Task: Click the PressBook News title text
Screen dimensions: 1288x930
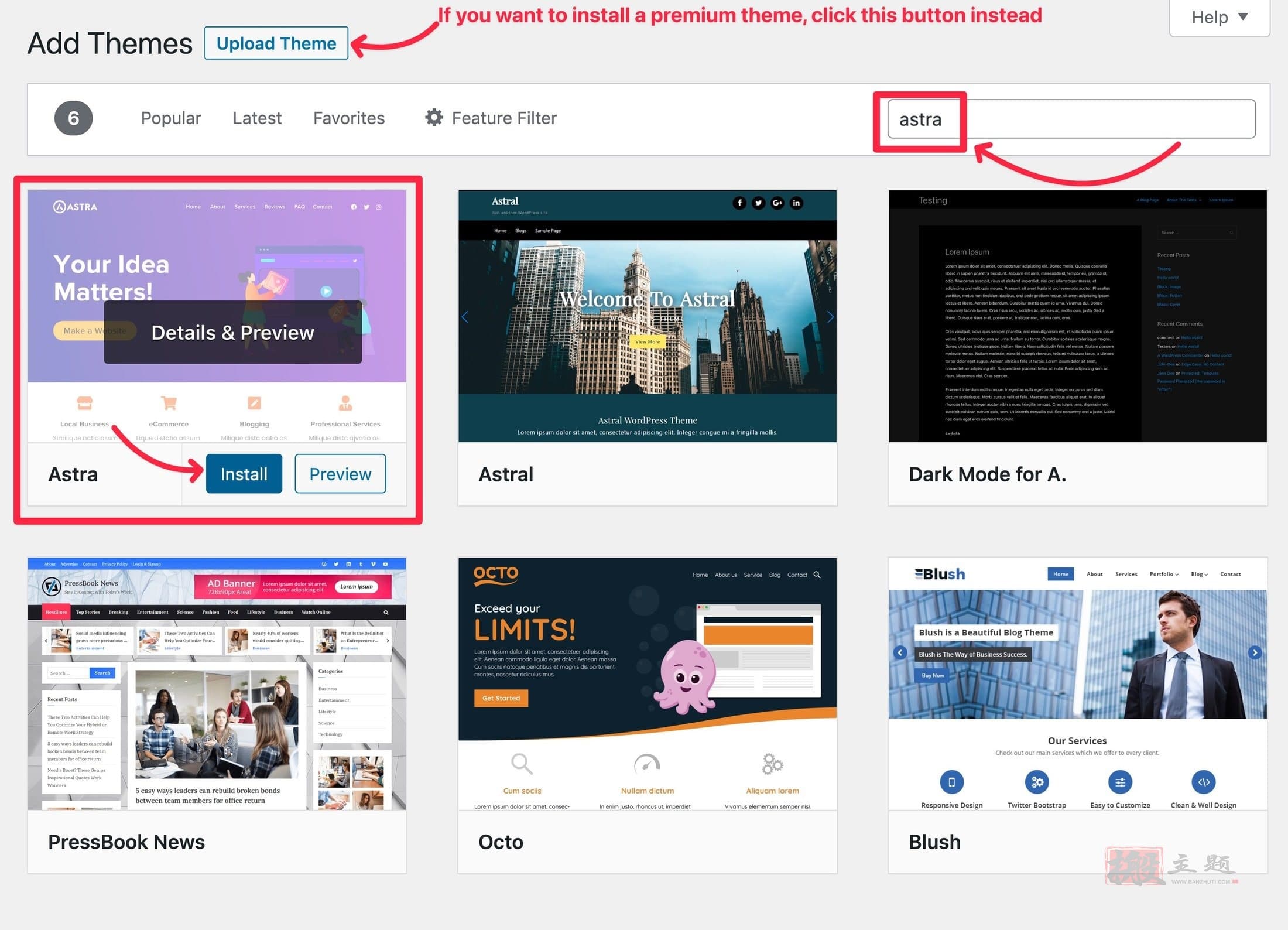Action: pos(126,842)
